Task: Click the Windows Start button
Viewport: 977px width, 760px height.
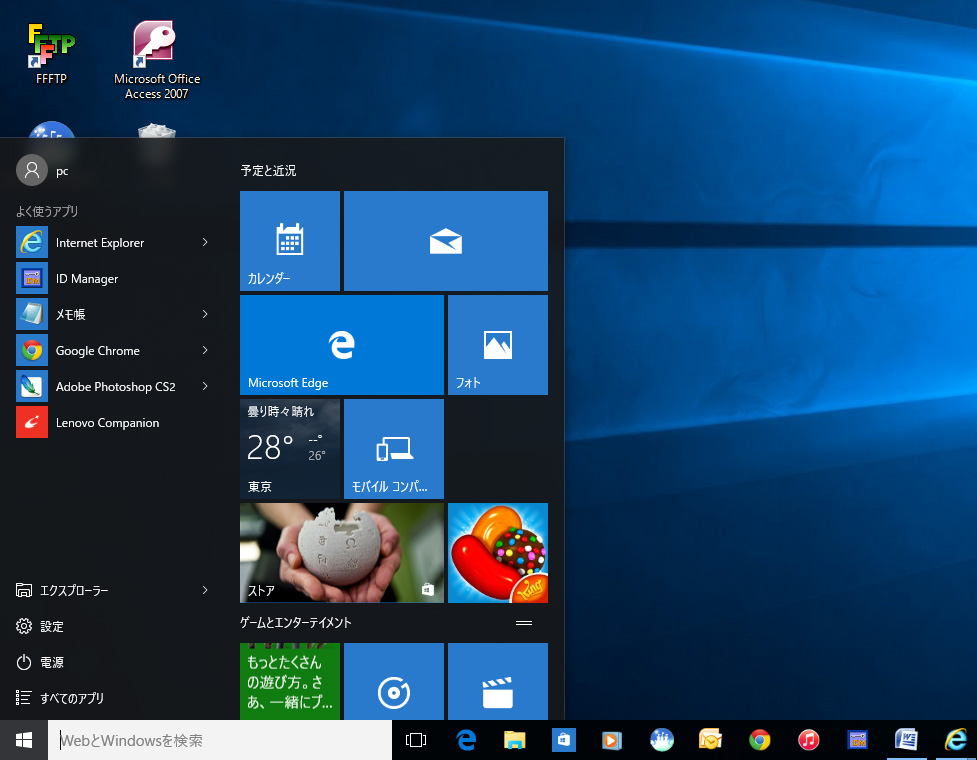Action: point(24,740)
